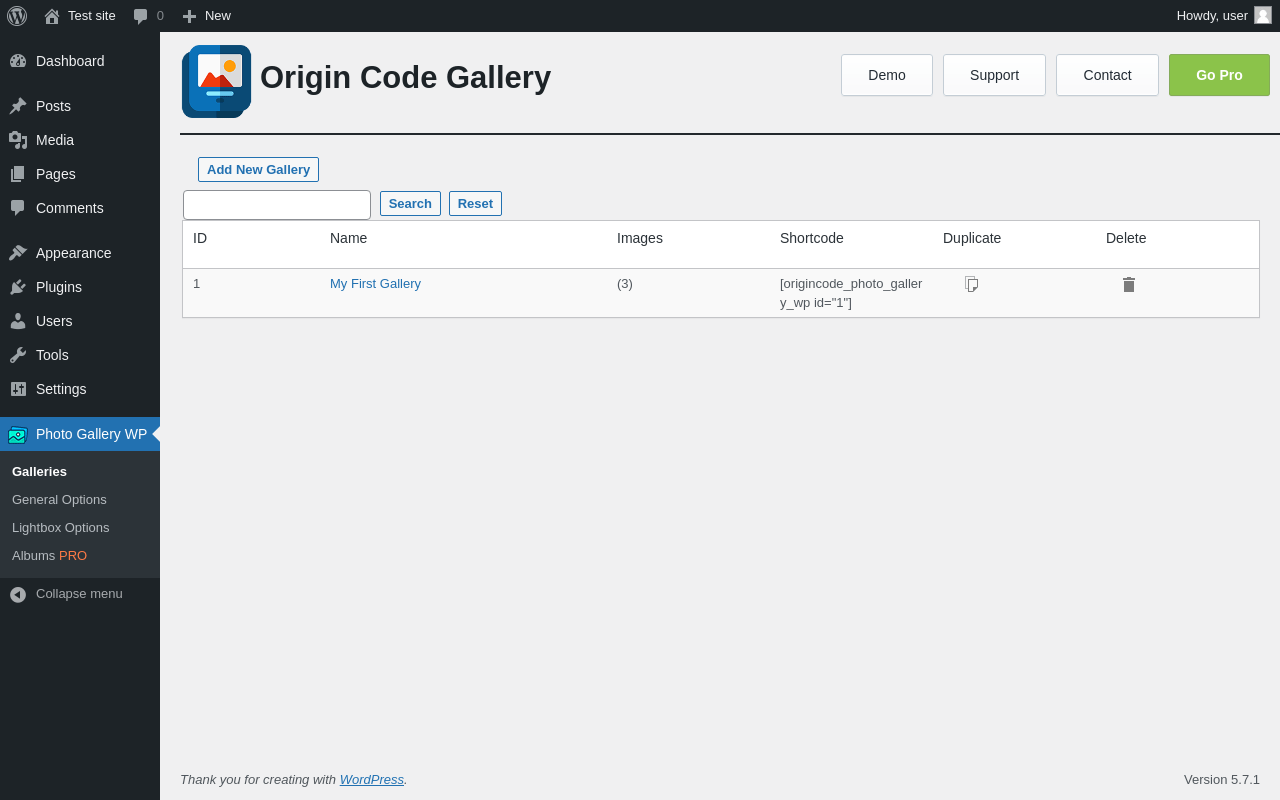Open the Dashboard menu item
Viewport: 1280px width, 800px height.
(x=80, y=61)
